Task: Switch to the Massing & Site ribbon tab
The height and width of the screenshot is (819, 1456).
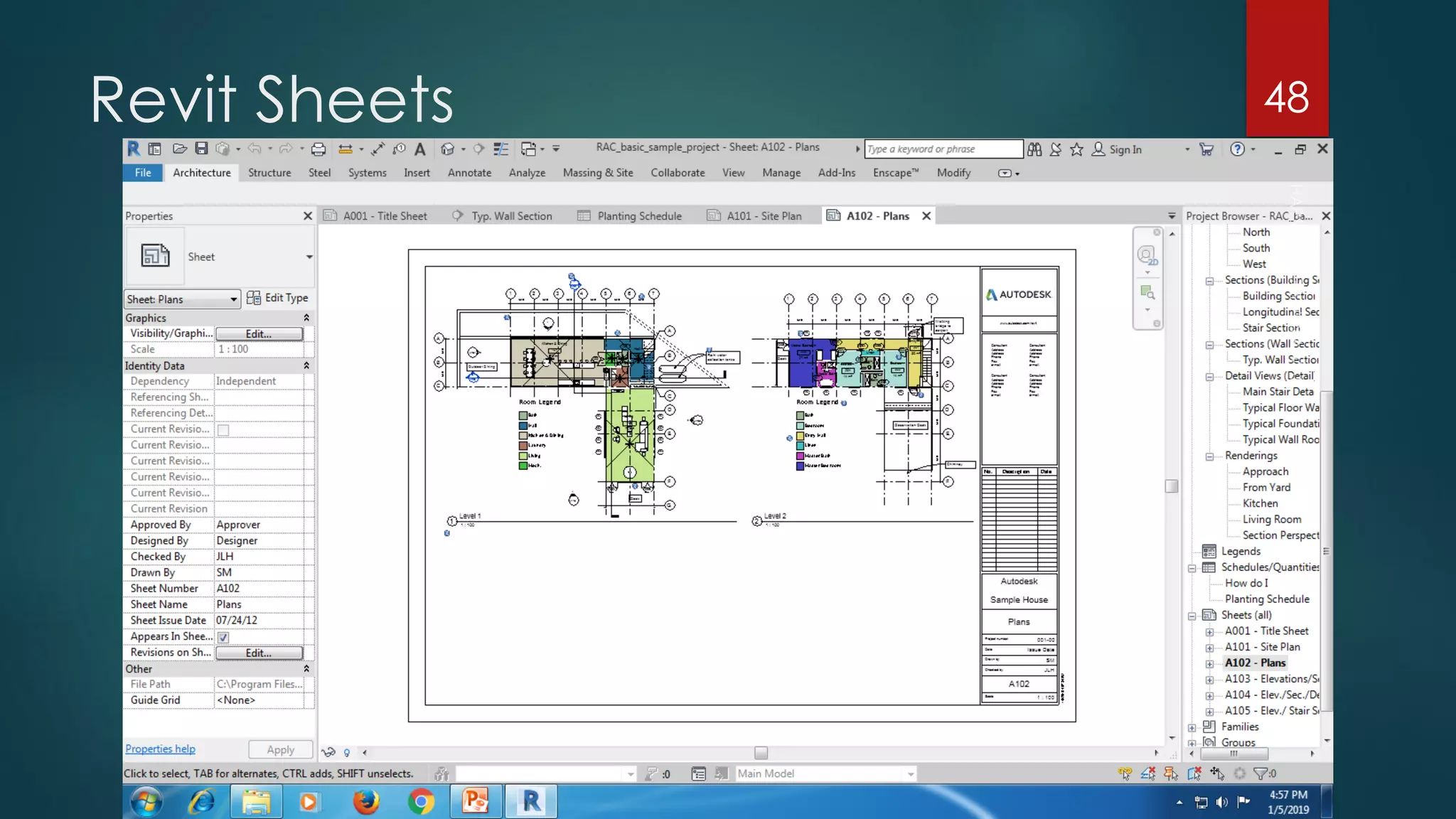Action: pyautogui.click(x=598, y=173)
